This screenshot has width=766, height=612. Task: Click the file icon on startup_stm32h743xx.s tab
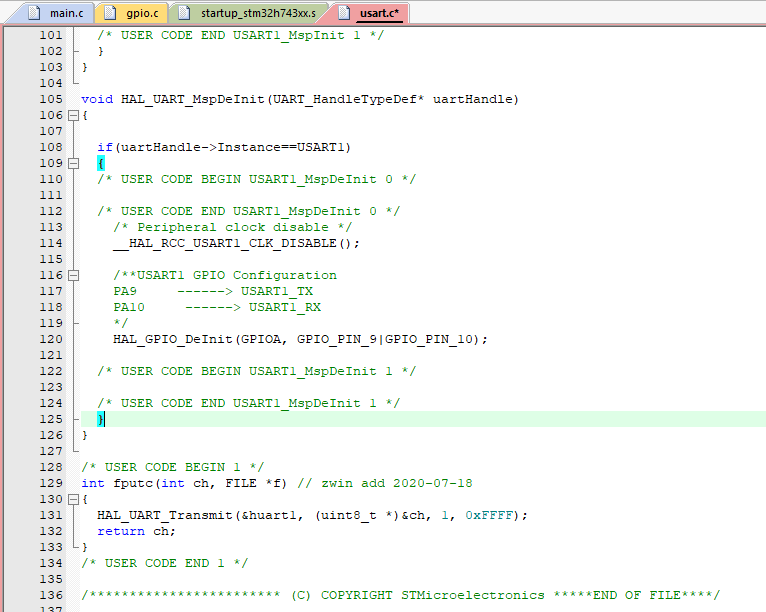[184, 13]
